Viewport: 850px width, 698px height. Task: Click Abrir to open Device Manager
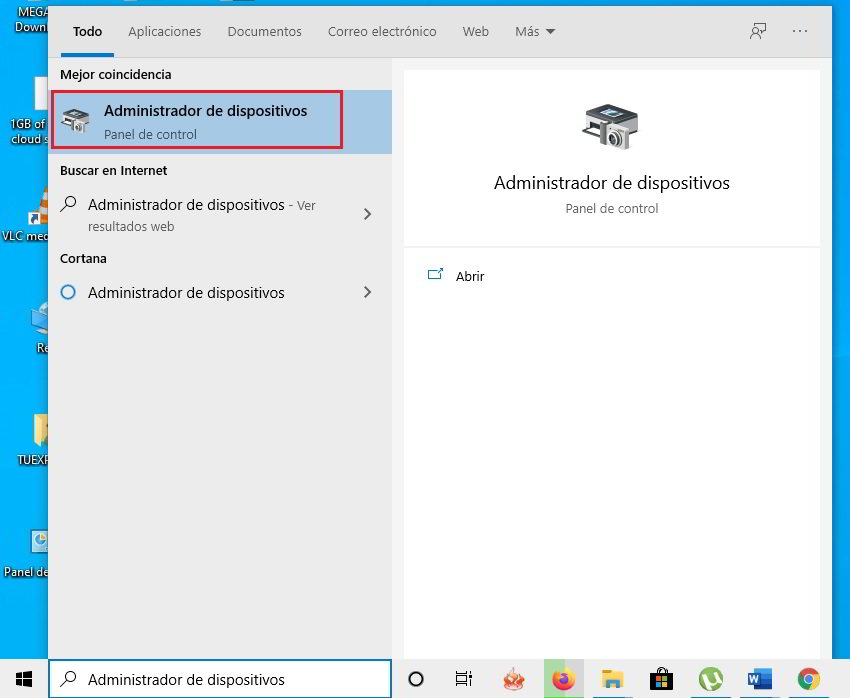coord(469,276)
